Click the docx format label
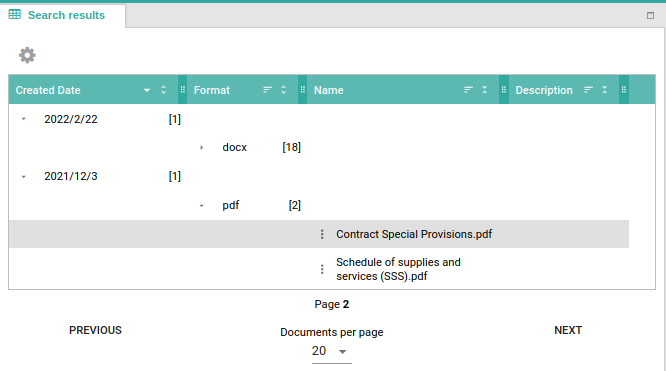This screenshot has width=666, height=371. point(234,147)
